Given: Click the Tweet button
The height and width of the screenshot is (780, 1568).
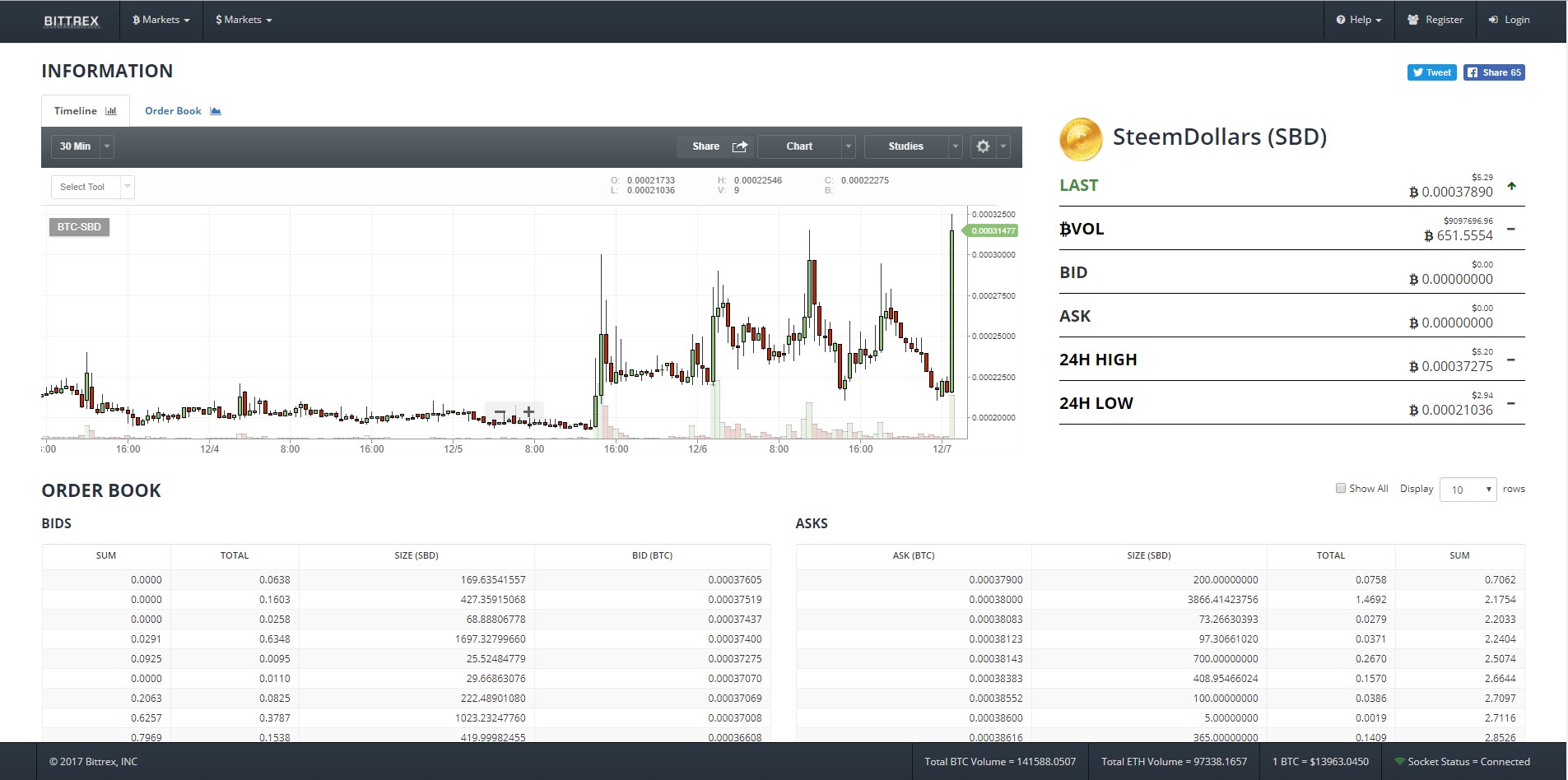Looking at the screenshot, I should 1431,72.
